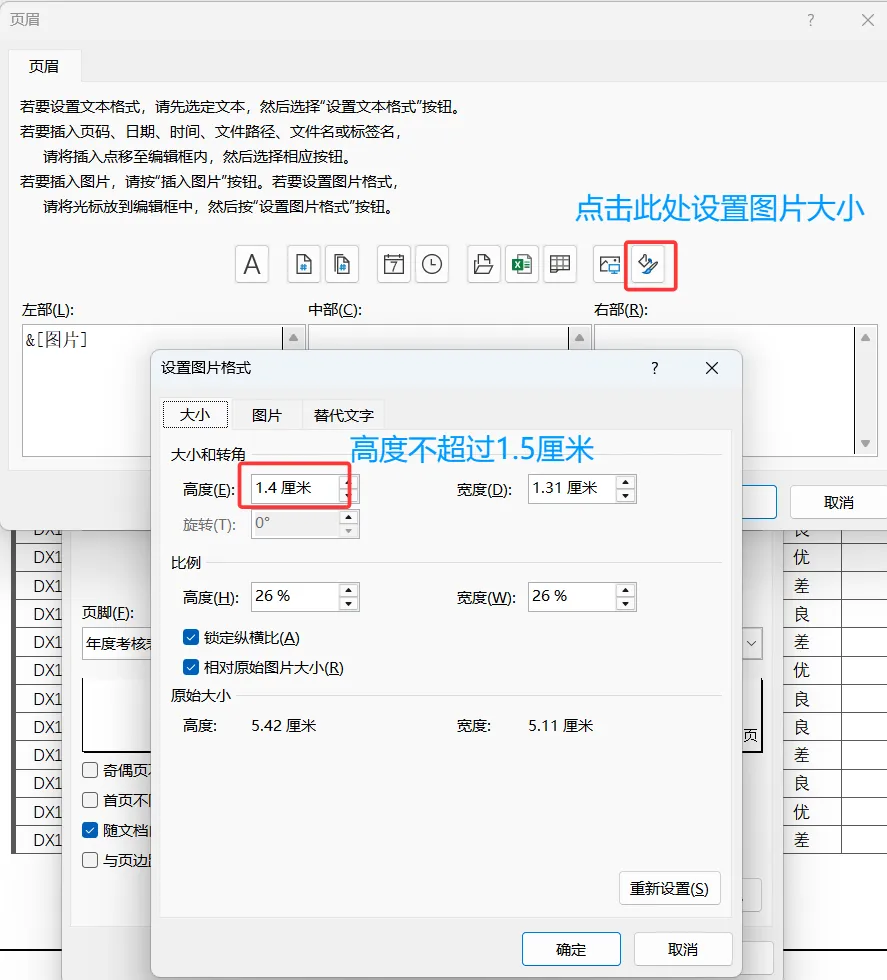The height and width of the screenshot is (980, 887).
Task: Click 取消 in the 页眉 dialog
Action: pyautogui.click(x=838, y=502)
